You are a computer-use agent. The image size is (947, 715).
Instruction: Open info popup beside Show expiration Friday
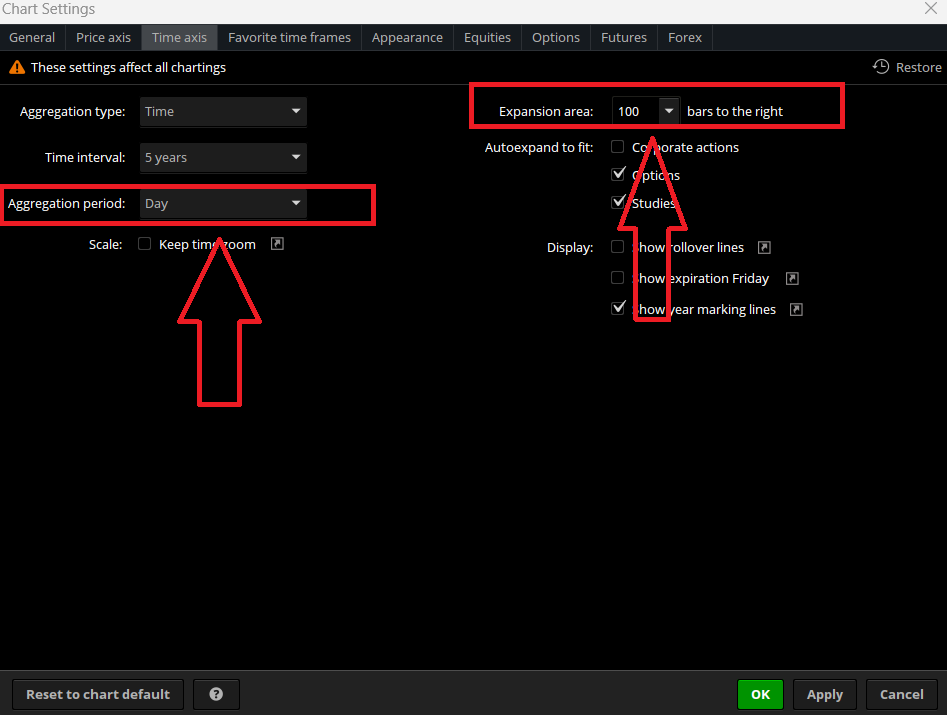[x=791, y=278]
